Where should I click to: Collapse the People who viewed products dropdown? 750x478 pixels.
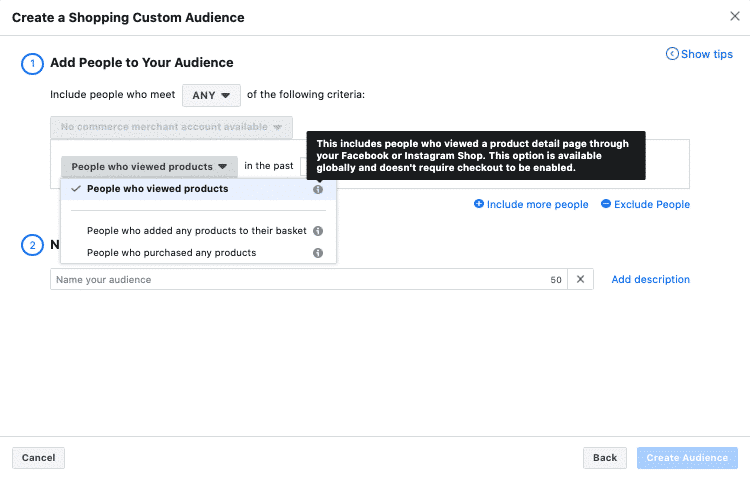pyautogui.click(x=149, y=167)
